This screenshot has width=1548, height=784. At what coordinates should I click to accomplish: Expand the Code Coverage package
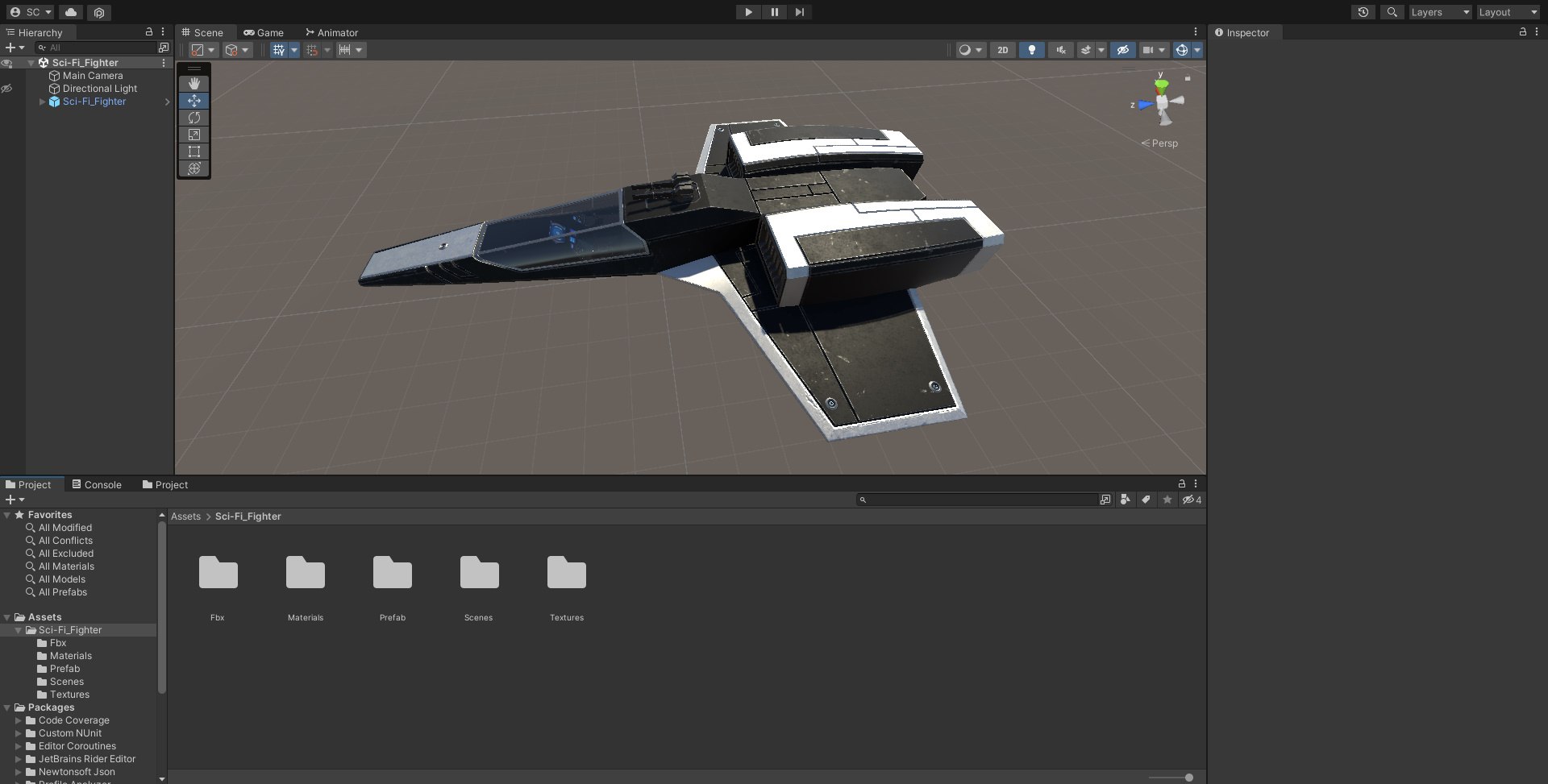[19, 720]
